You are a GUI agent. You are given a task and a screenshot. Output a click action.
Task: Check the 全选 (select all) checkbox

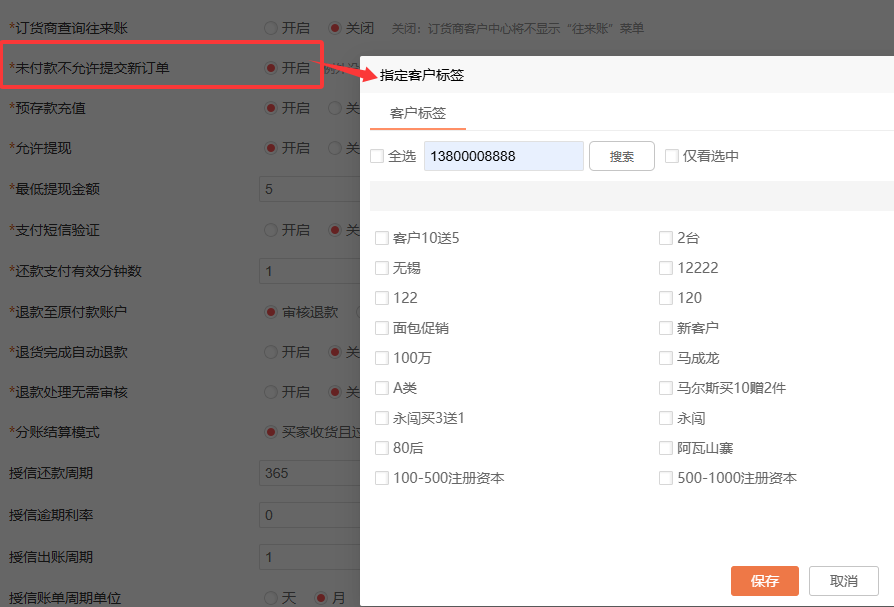[378, 156]
